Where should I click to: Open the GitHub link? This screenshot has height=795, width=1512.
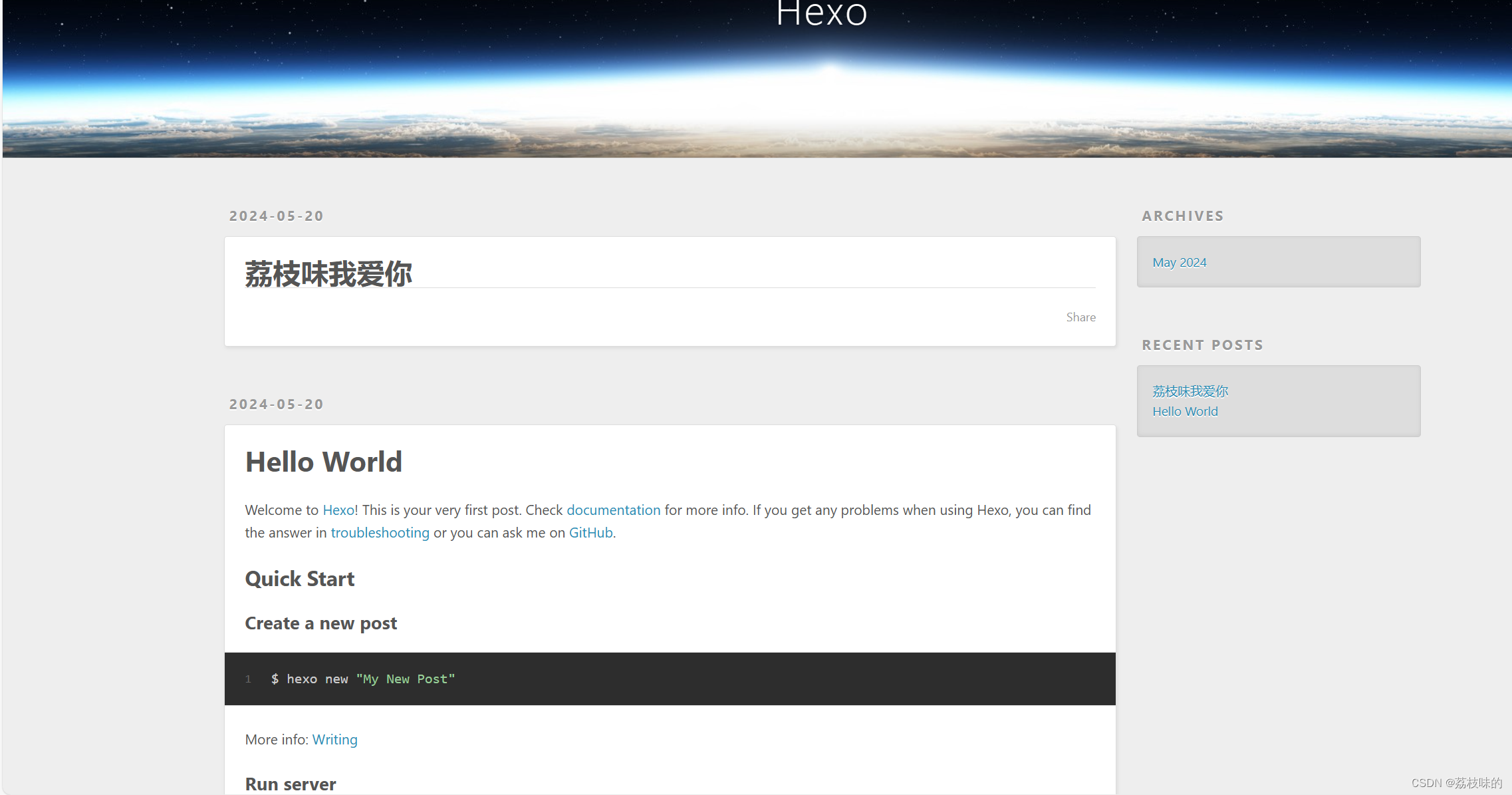590,532
